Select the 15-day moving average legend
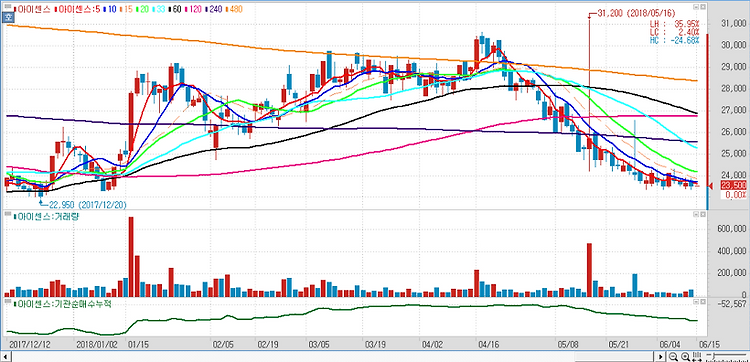The width and height of the screenshot is (750, 362). pos(126,9)
